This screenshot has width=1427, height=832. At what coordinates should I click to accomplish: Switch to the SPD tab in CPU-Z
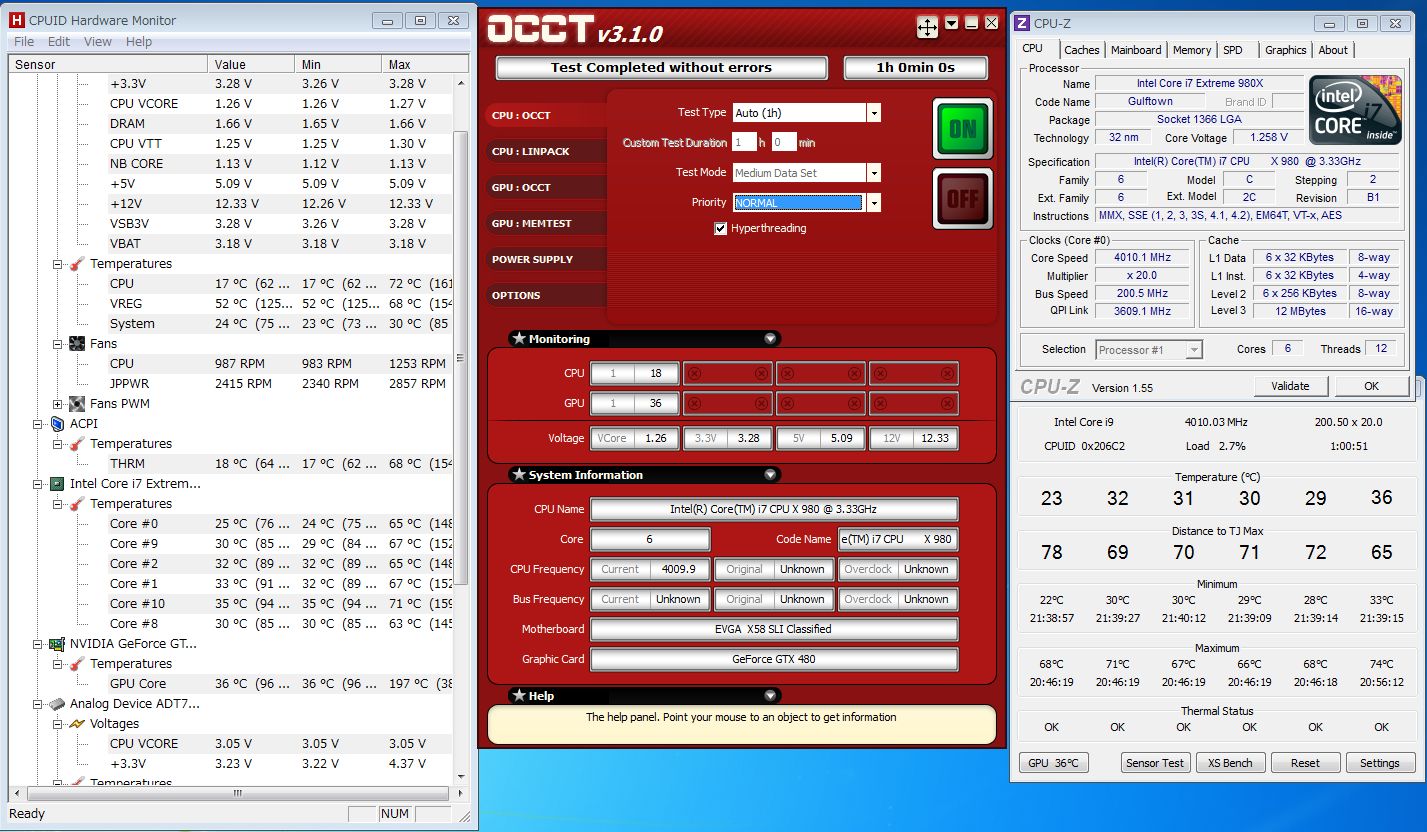1233,50
